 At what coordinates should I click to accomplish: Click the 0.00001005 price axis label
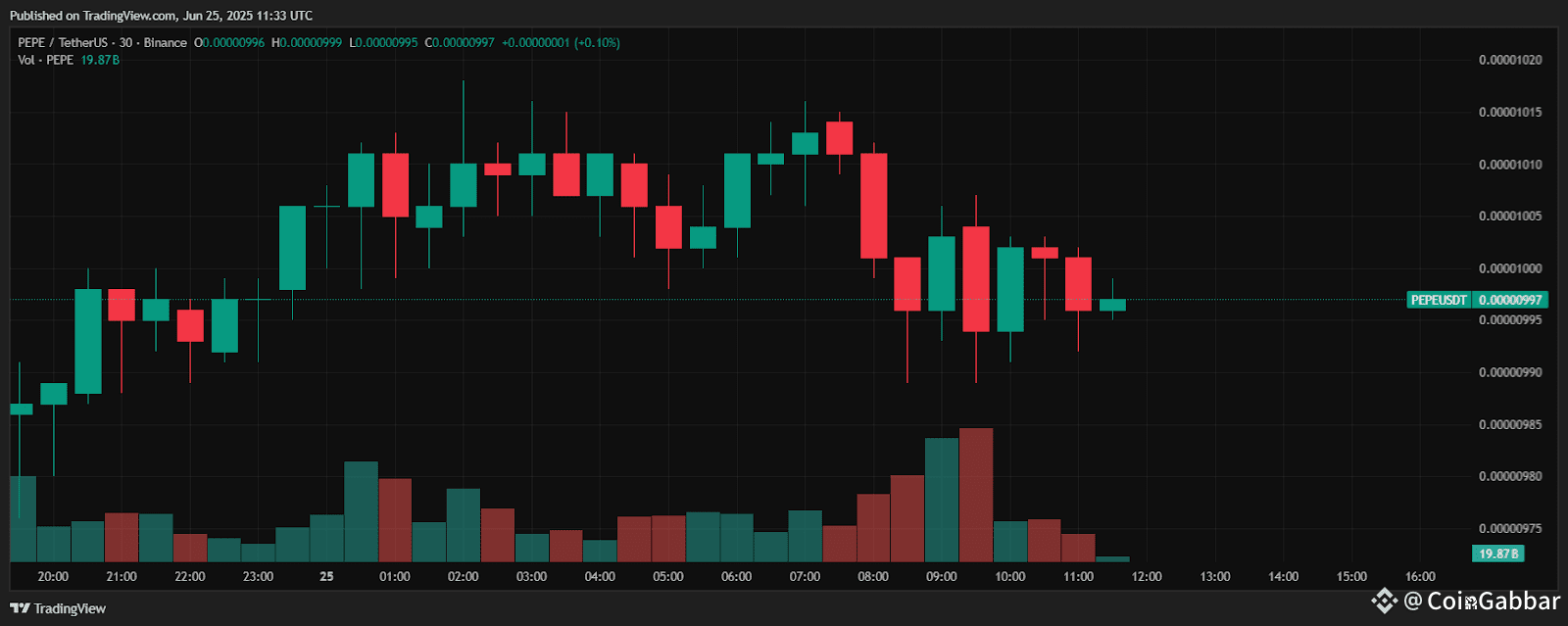coord(1510,216)
